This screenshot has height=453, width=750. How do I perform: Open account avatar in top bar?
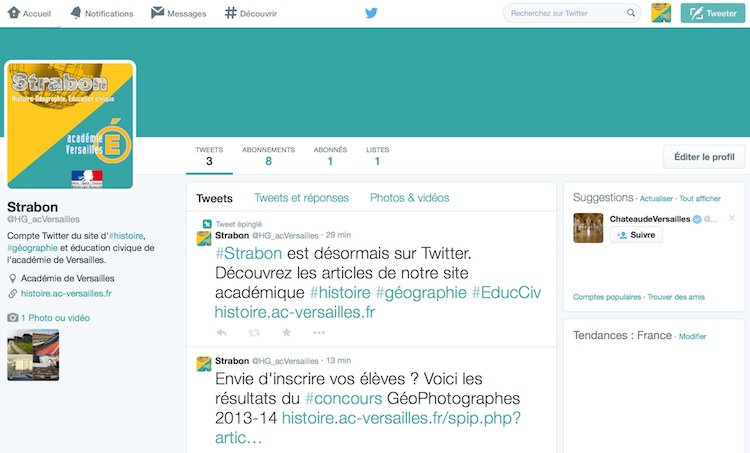(661, 13)
